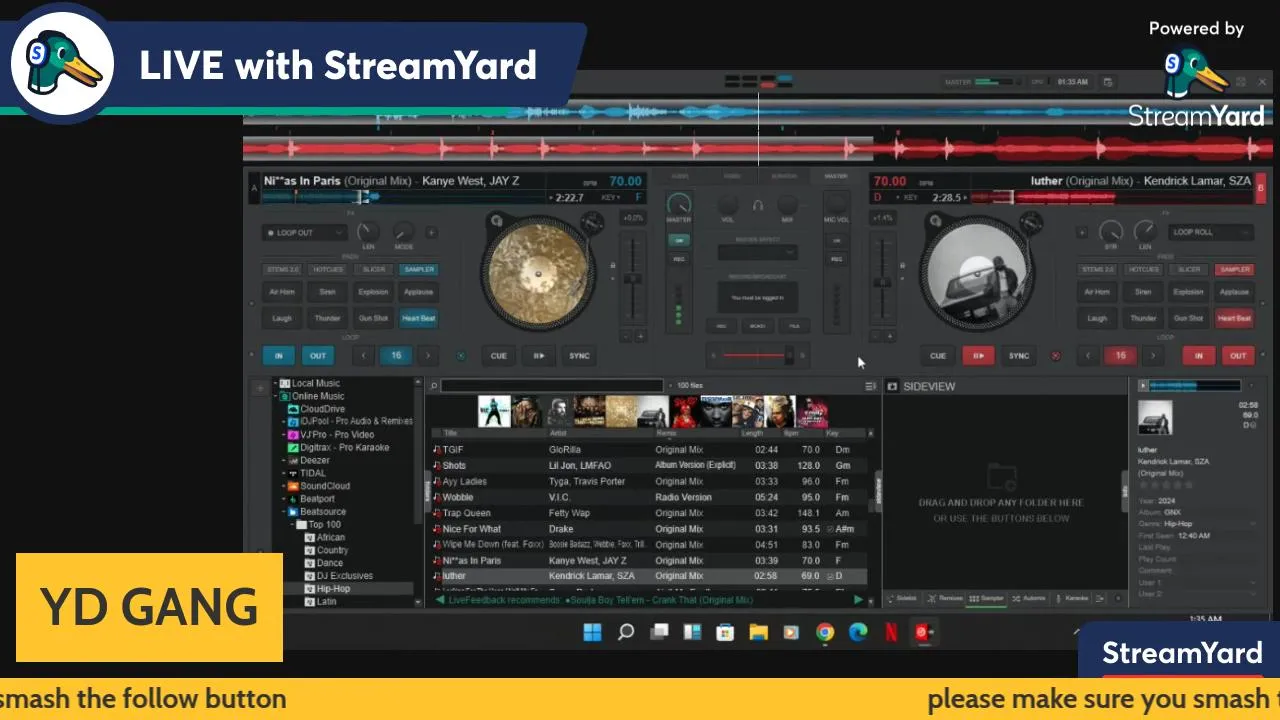
Task: Open Netflix from the taskbar
Action: point(890,632)
